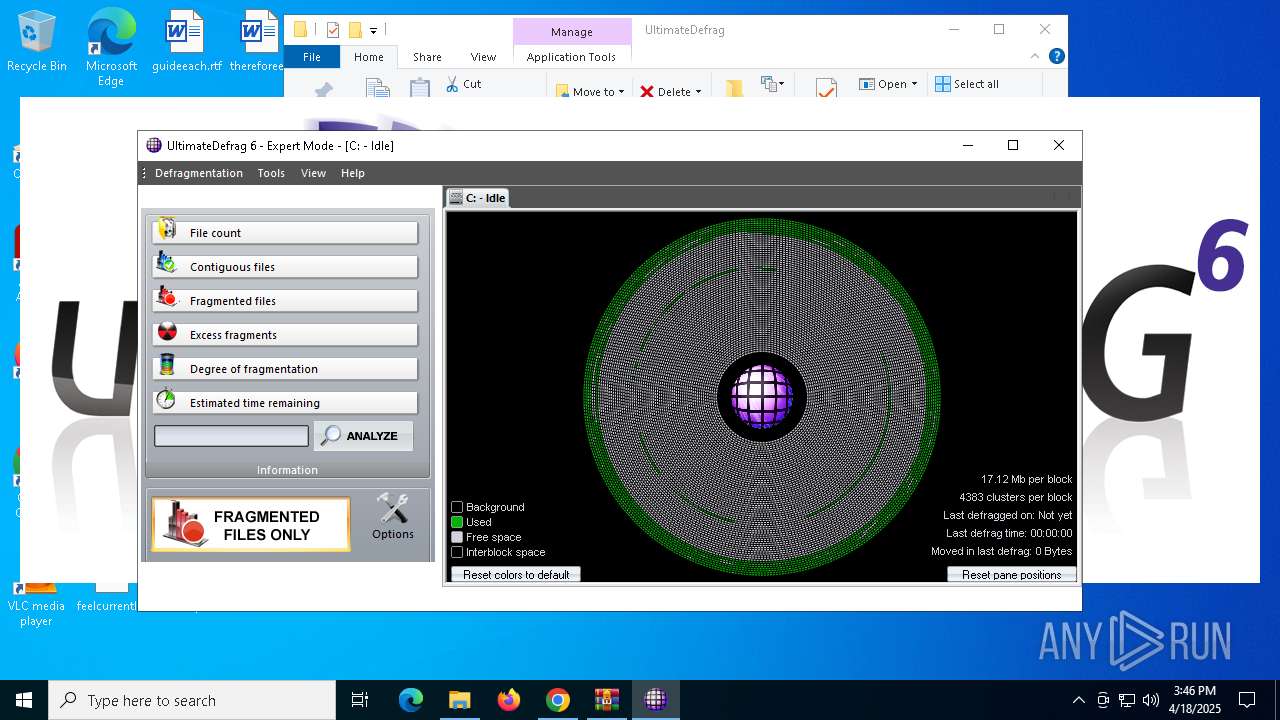
Task: Toggle the Free space color box
Action: [457, 537]
